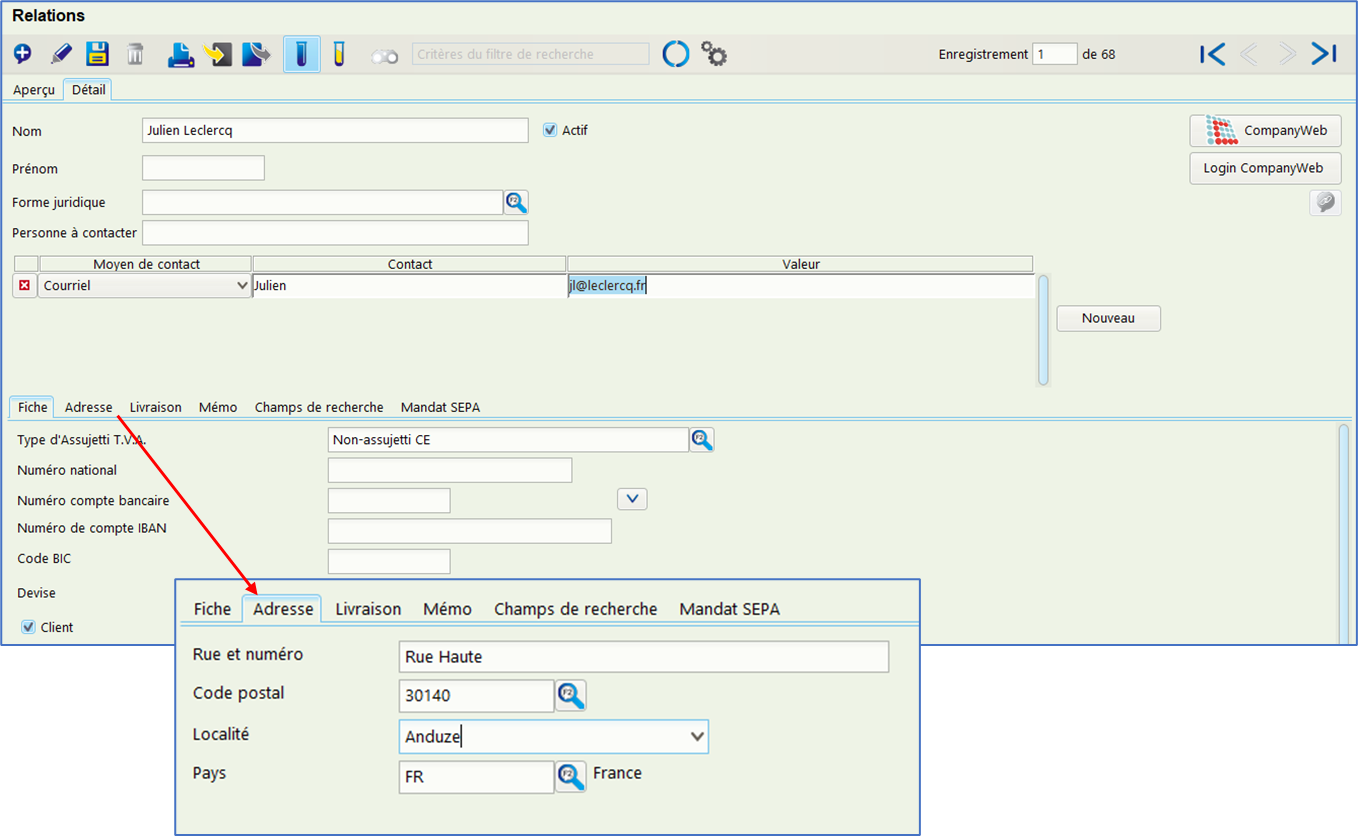Select the Fiche tab in the main window

click(x=32, y=407)
